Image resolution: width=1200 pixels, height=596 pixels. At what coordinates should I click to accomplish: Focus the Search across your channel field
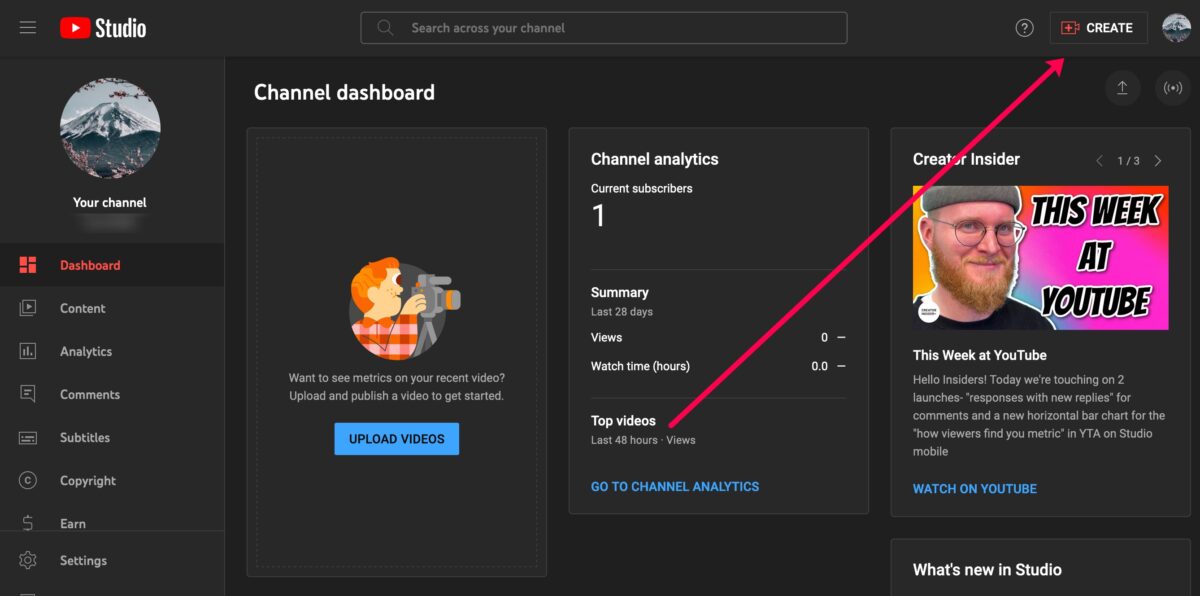[604, 28]
